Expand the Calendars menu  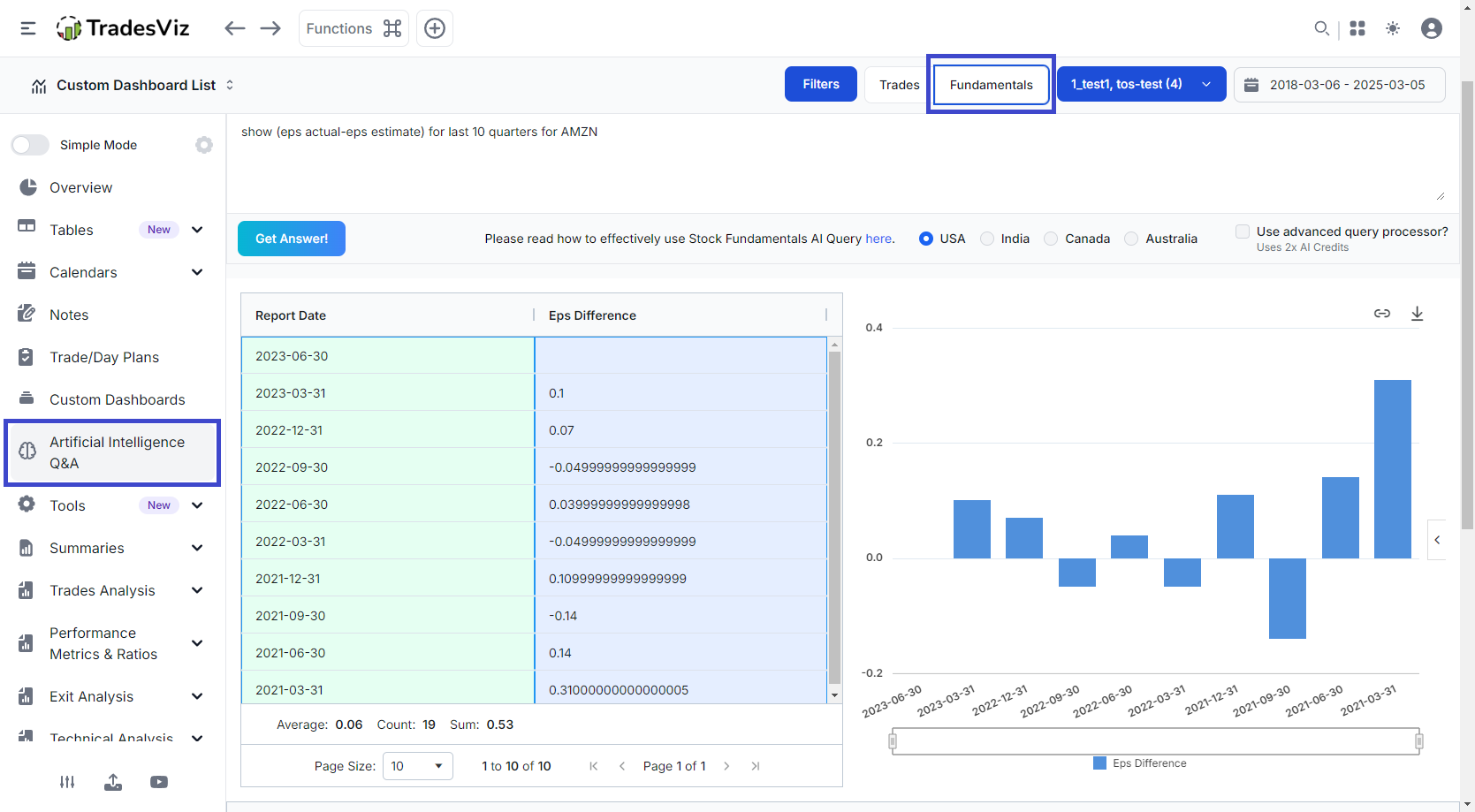click(x=197, y=272)
